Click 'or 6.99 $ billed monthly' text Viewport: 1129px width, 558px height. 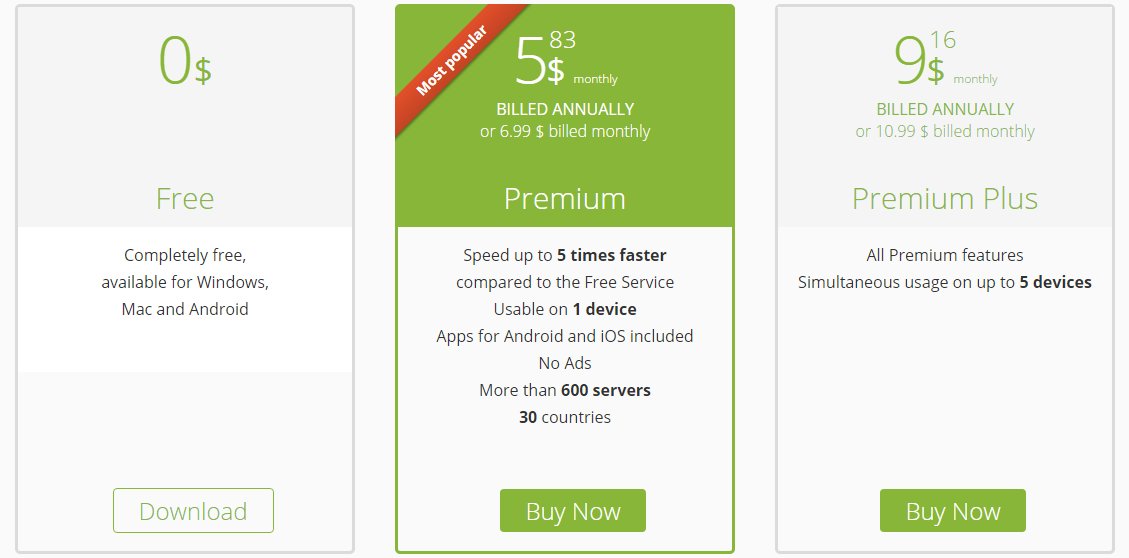(565, 131)
